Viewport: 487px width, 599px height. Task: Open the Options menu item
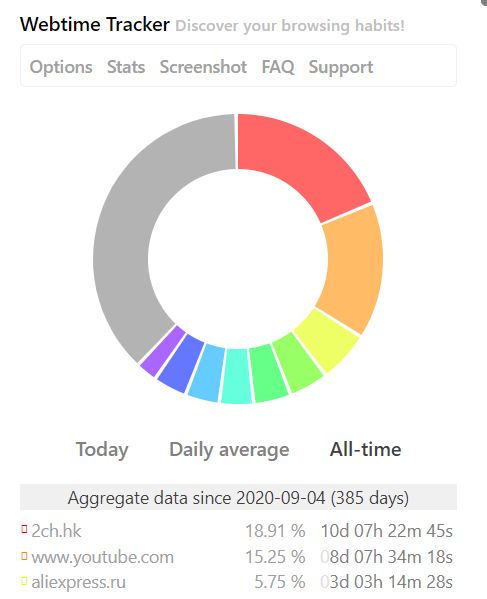point(61,67)
